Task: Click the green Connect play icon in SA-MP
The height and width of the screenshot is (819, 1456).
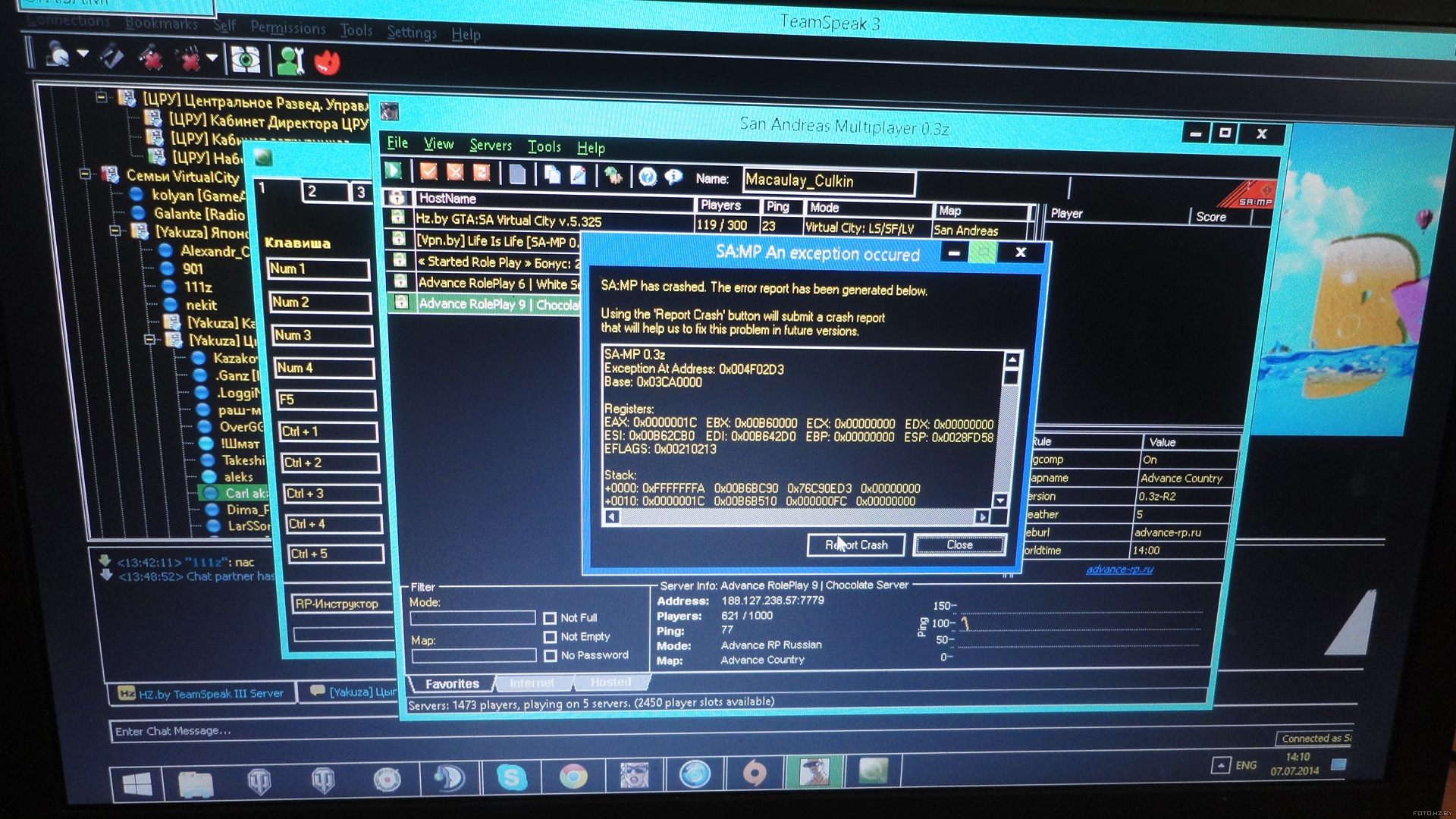Action: click(x=394, y=171)
